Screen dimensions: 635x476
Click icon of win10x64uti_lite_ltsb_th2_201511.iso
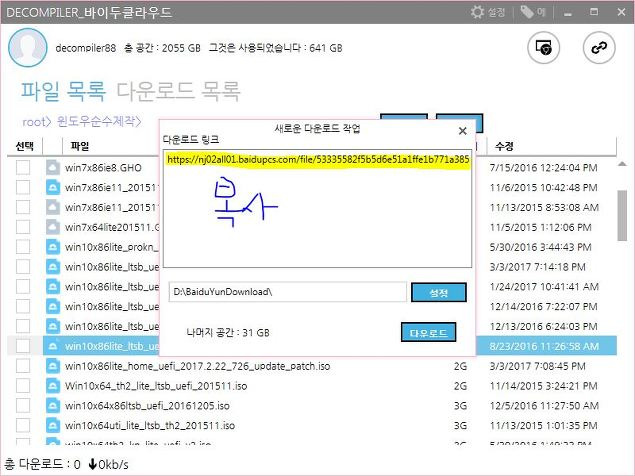[53, 425]
